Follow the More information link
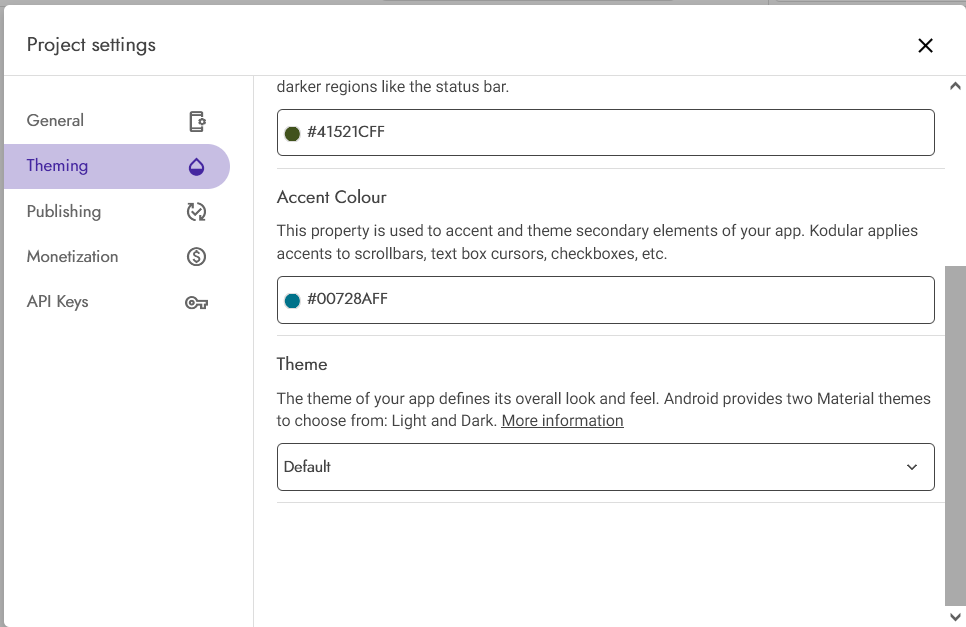The width and height of the screenshot is (966, 627). [x=562, y=421]
